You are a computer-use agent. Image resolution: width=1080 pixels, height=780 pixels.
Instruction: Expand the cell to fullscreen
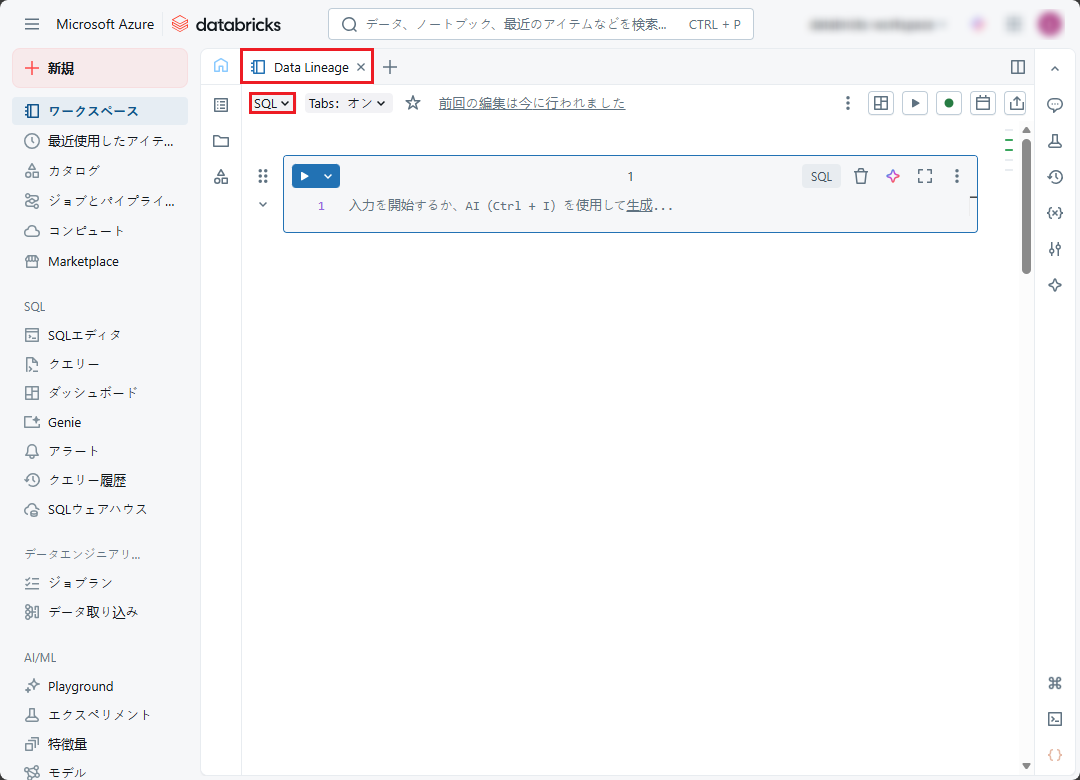point(925,176)
